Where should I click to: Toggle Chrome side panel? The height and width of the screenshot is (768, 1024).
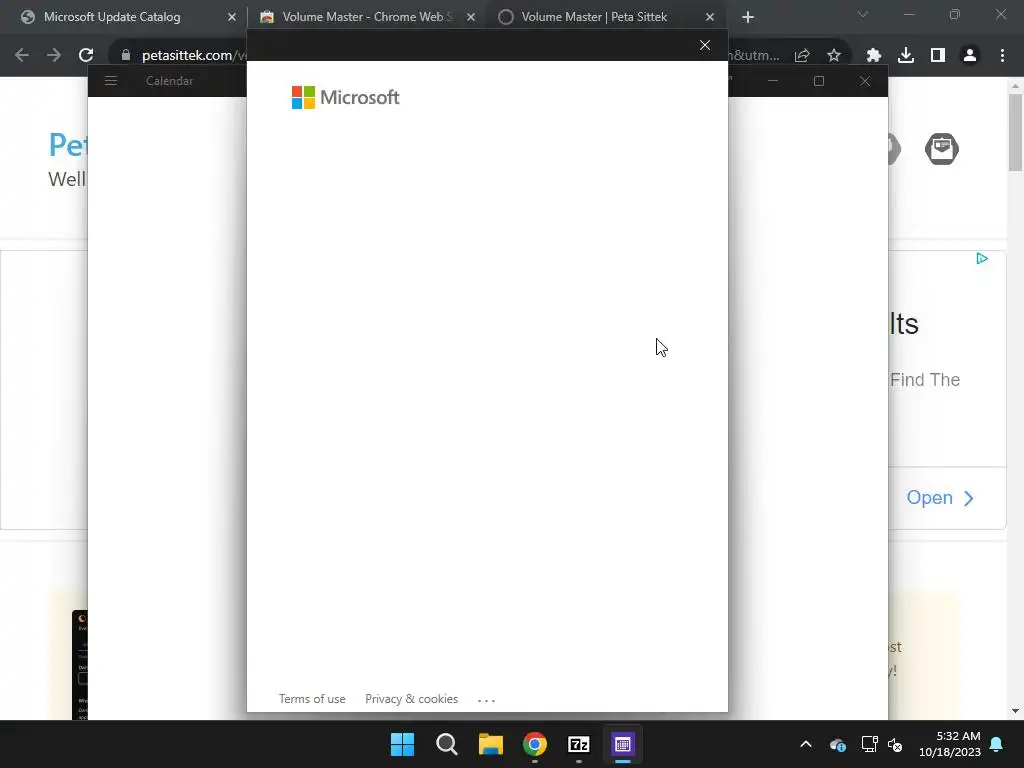pos(938,56)
